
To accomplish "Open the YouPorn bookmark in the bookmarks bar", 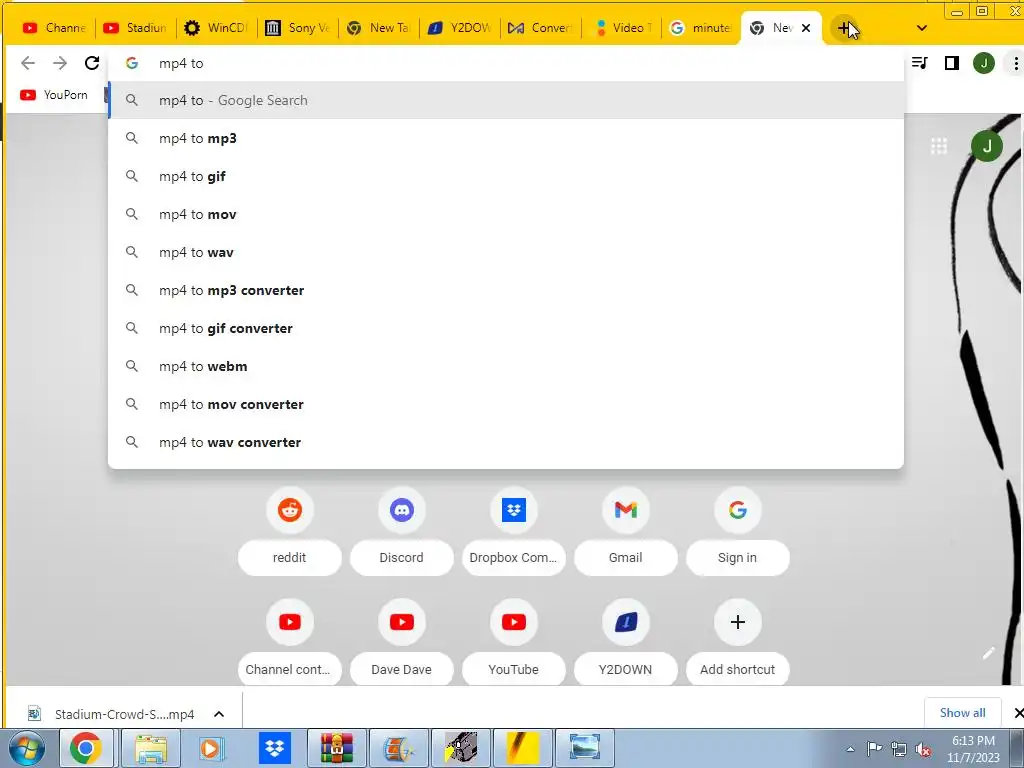I will 54,95.
